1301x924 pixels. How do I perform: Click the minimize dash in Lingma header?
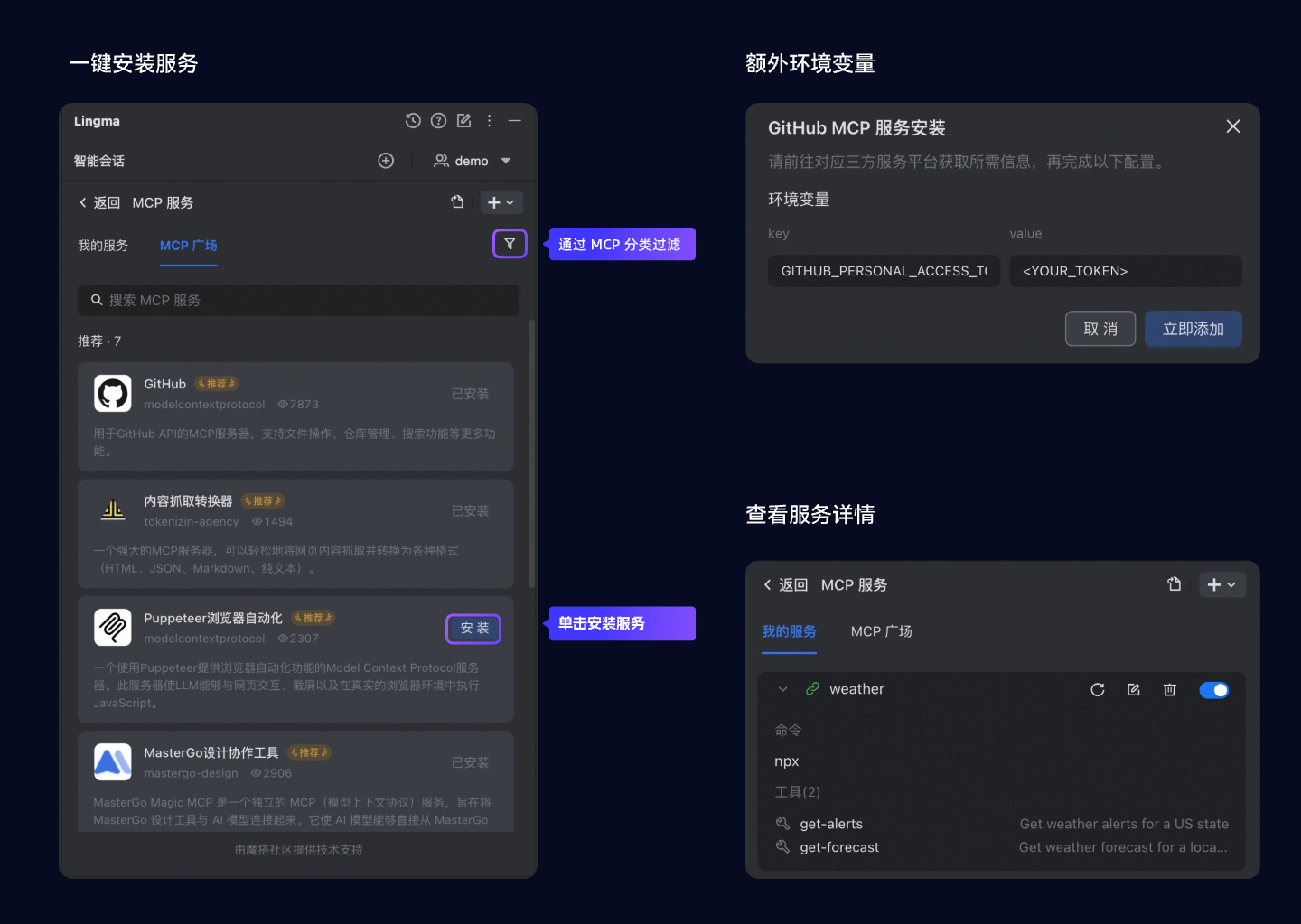tap(514, 120)
